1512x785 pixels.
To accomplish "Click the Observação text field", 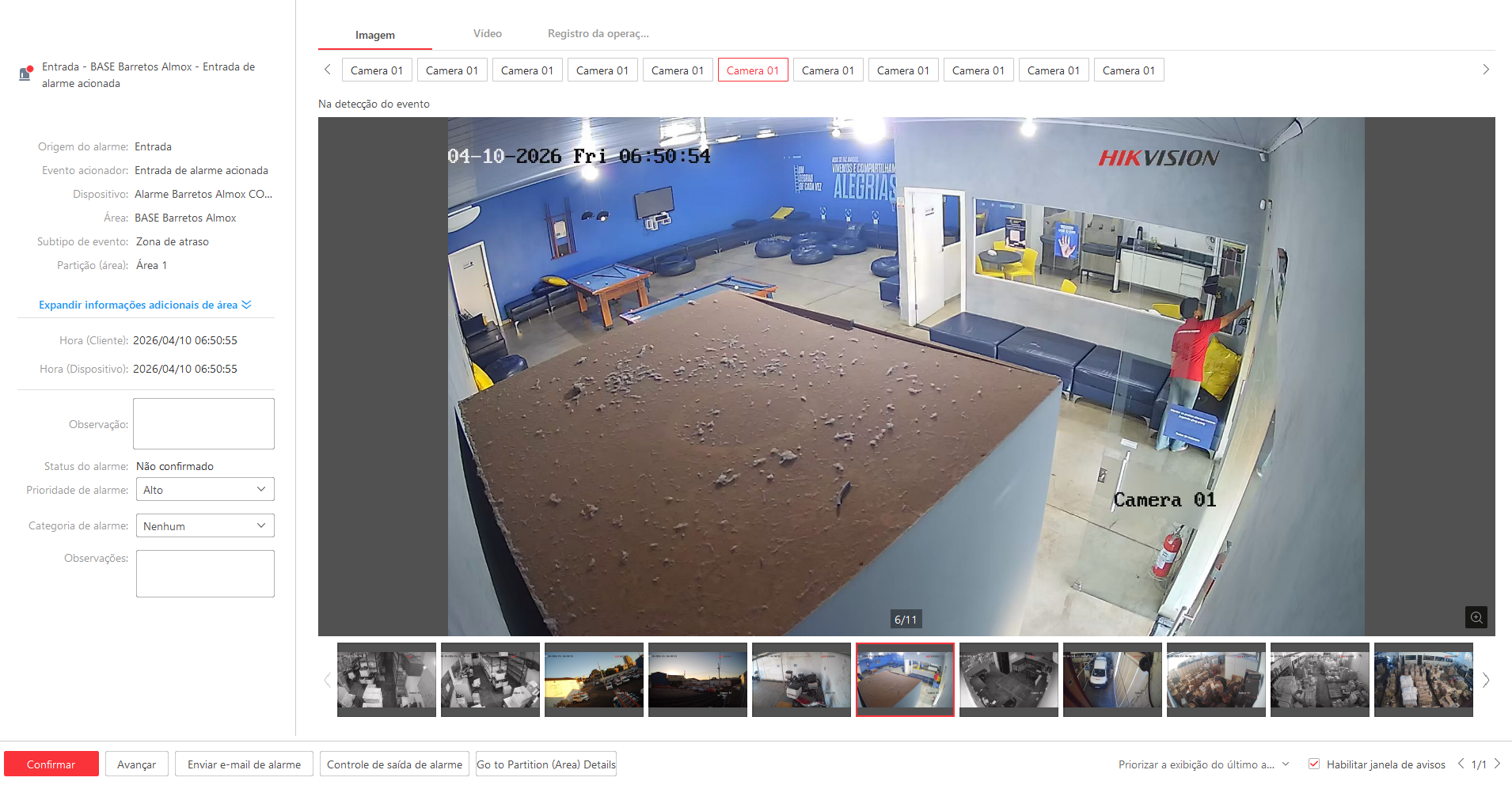I will 203,423.
